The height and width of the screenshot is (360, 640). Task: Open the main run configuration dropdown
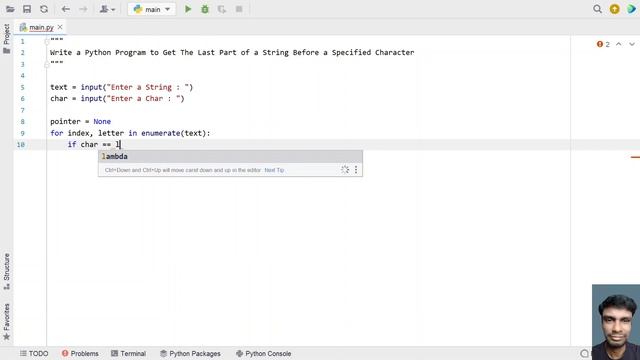(x=151, y=9)
